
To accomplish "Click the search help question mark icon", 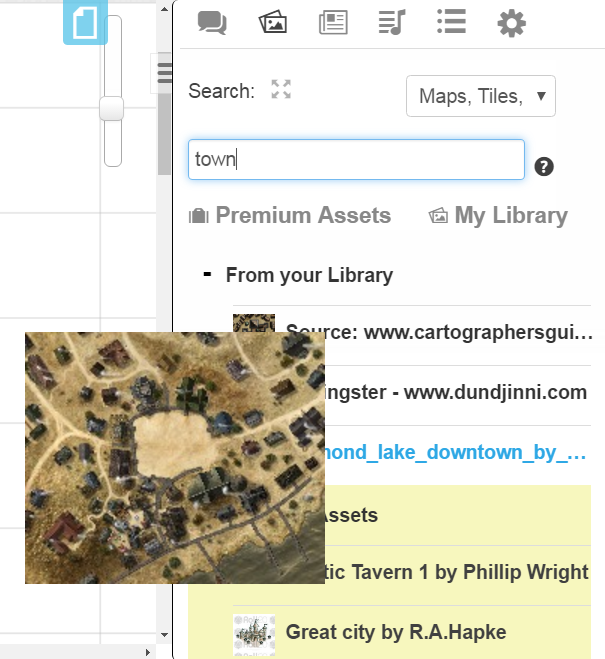I will coord(544,166).
